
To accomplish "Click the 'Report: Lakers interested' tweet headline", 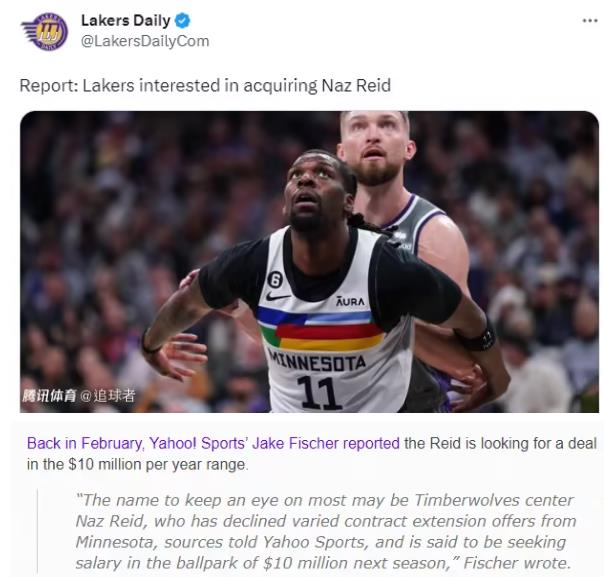I will click(205, 86).
